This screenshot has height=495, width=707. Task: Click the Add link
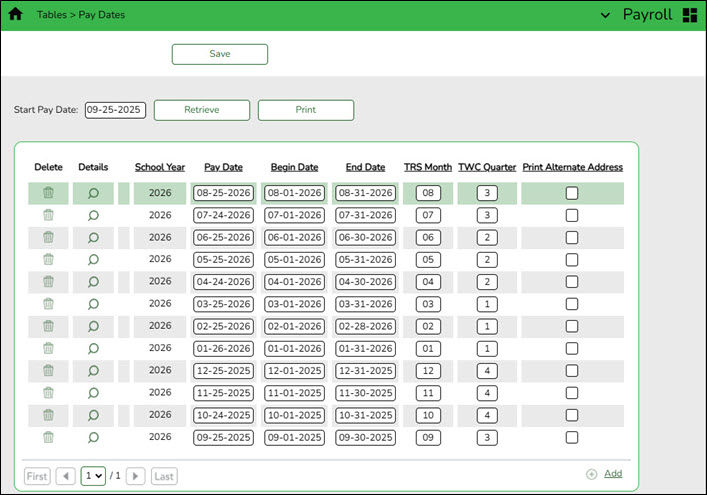[x=613, y=473]
